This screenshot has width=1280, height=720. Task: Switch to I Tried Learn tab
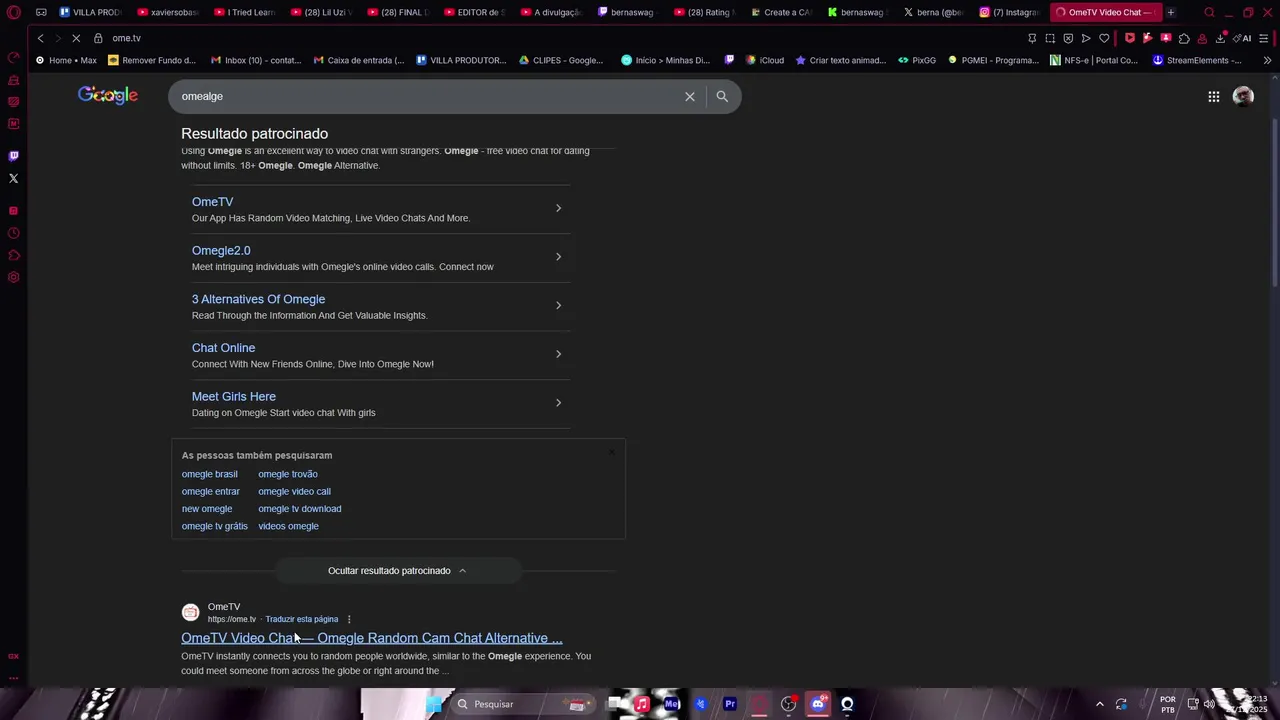coord(244,12)
